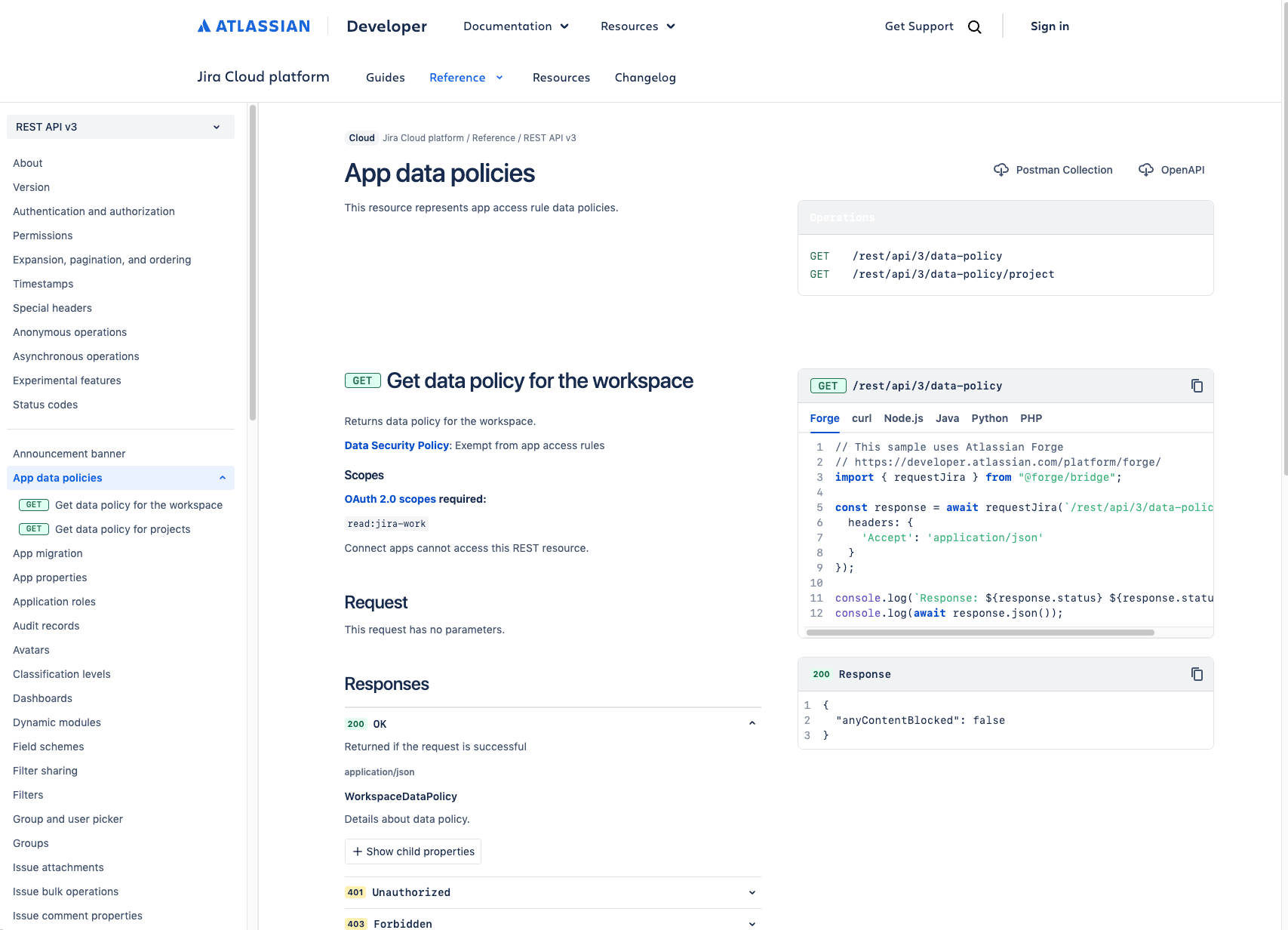
Task: Download the Postman Collection
Action: 1053,170
